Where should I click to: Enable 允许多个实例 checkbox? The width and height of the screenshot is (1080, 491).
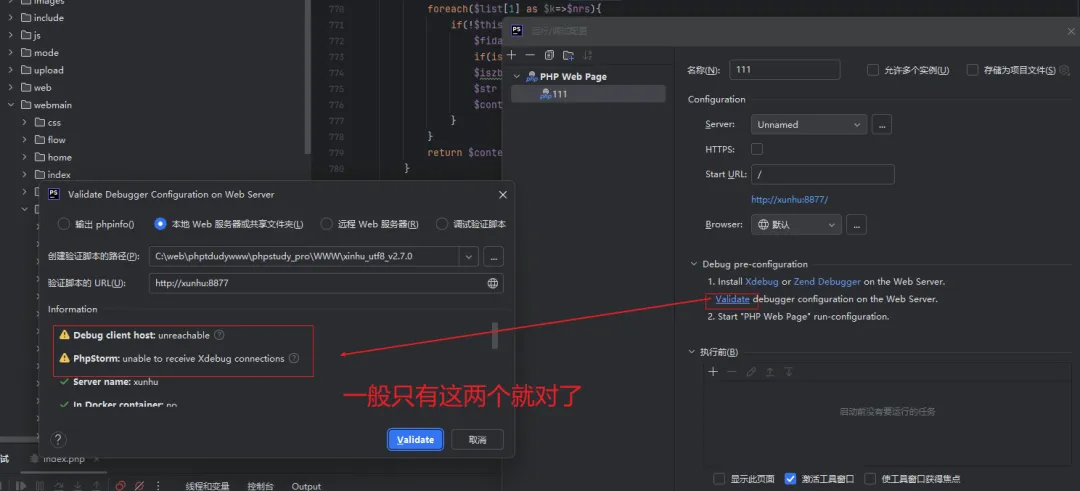point(873,70)
